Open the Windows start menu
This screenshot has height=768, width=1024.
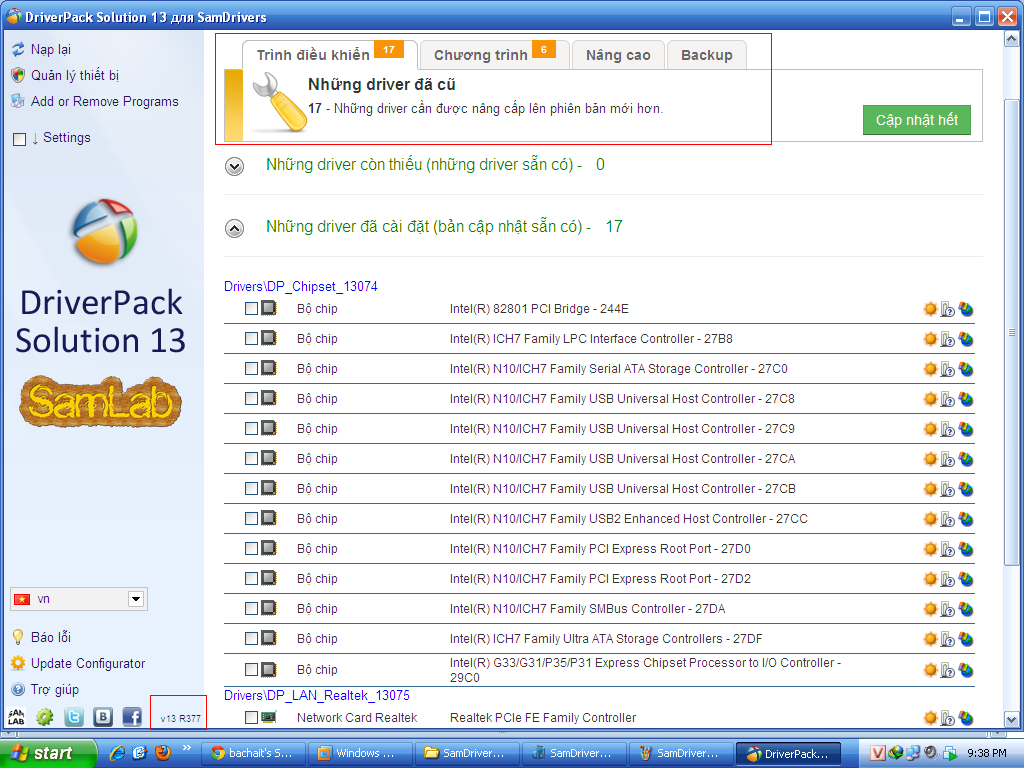48,754
